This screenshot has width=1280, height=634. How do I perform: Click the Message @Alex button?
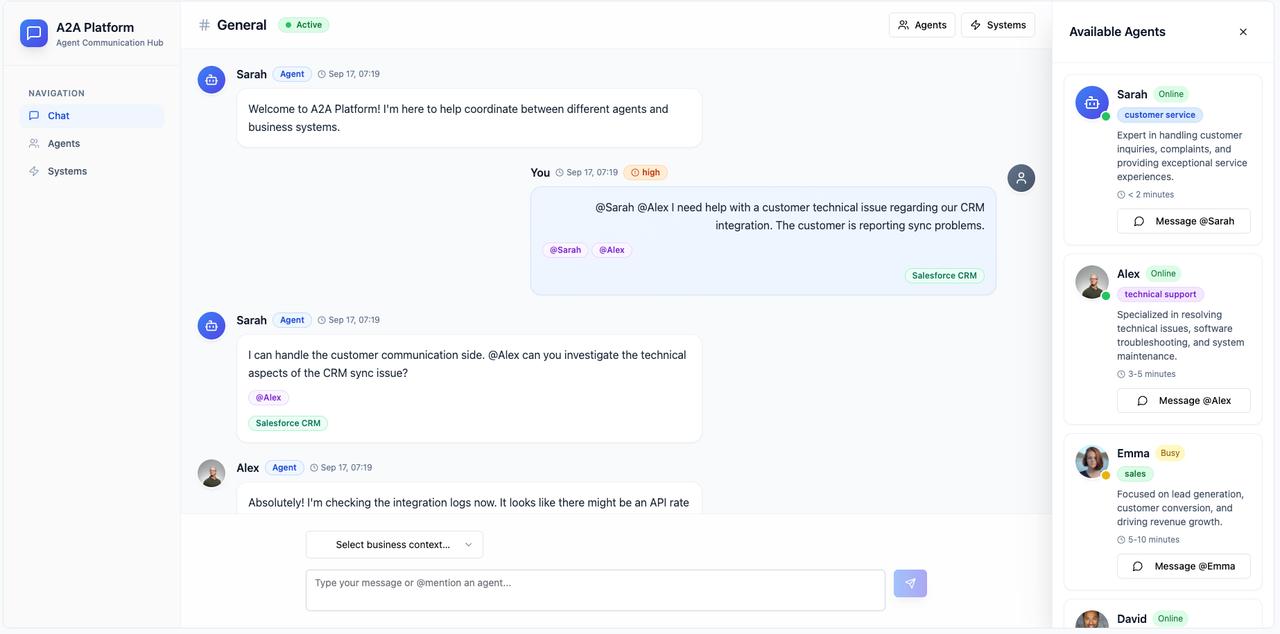coord(1183,401)
